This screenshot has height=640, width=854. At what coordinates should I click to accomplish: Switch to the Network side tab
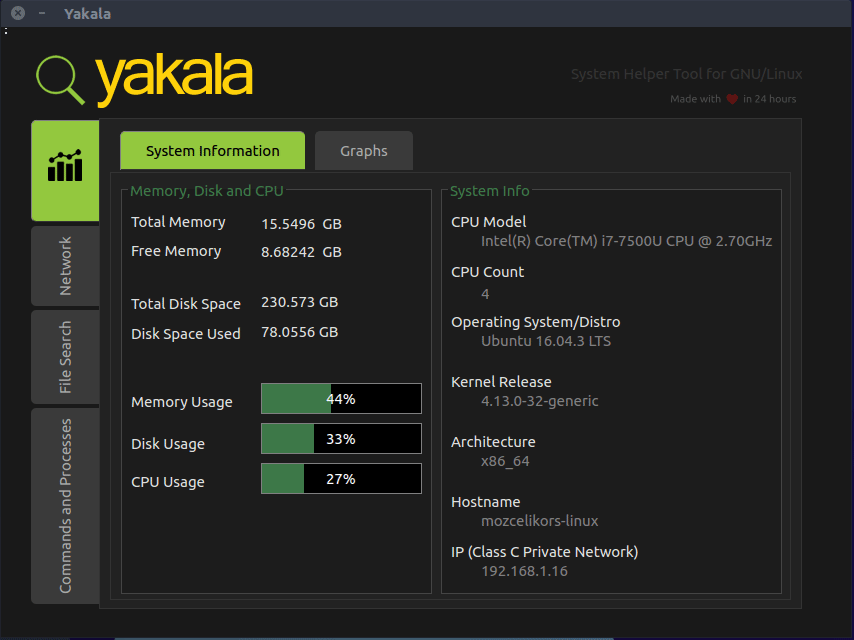click(65, 266)
